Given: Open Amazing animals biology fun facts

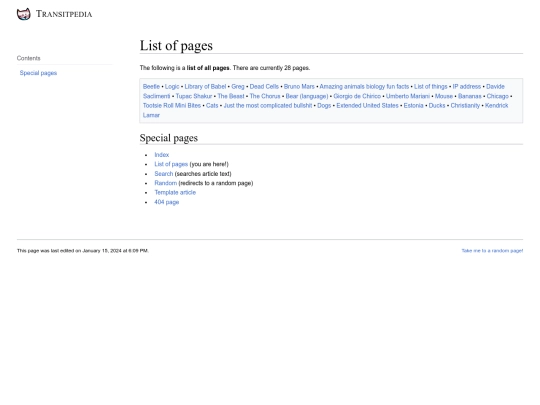Looking at the screenshot, I should [364, 86].
